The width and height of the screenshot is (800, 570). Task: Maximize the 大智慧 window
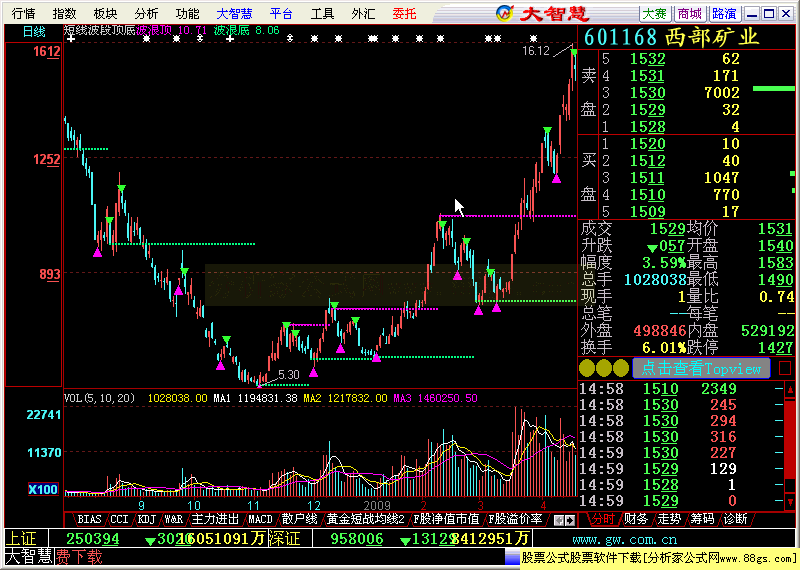(768, 14)
